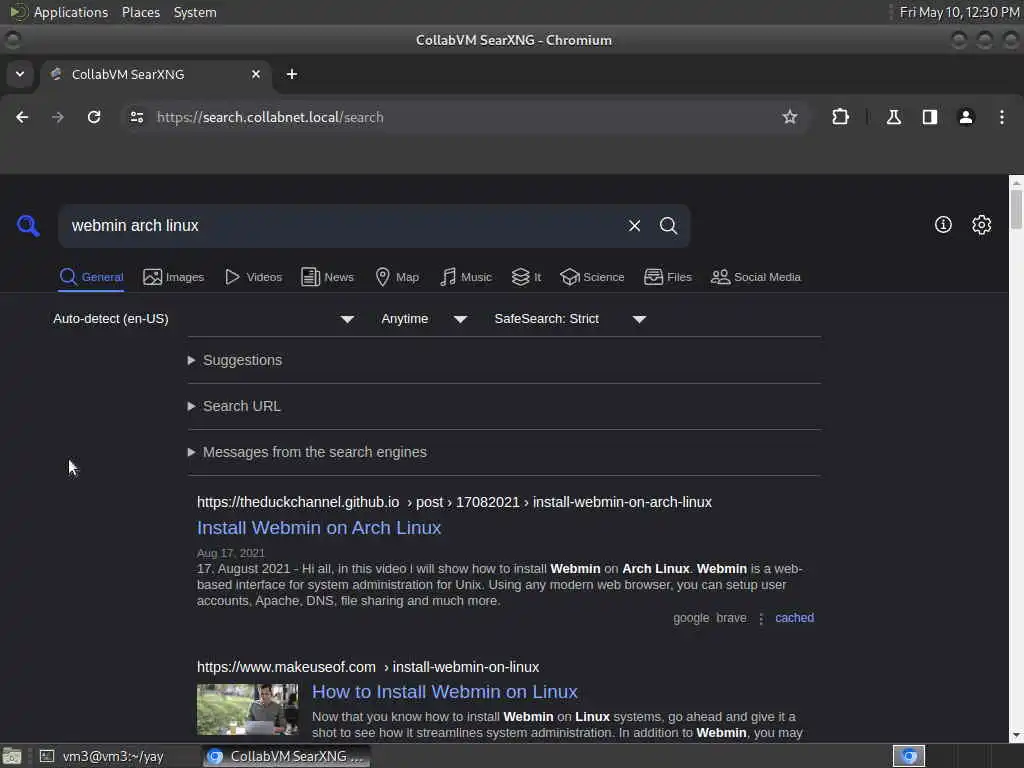The image size is (1024, 768).
Task: Open SearXNG preferences gear icon
Action: pos(981,225)
